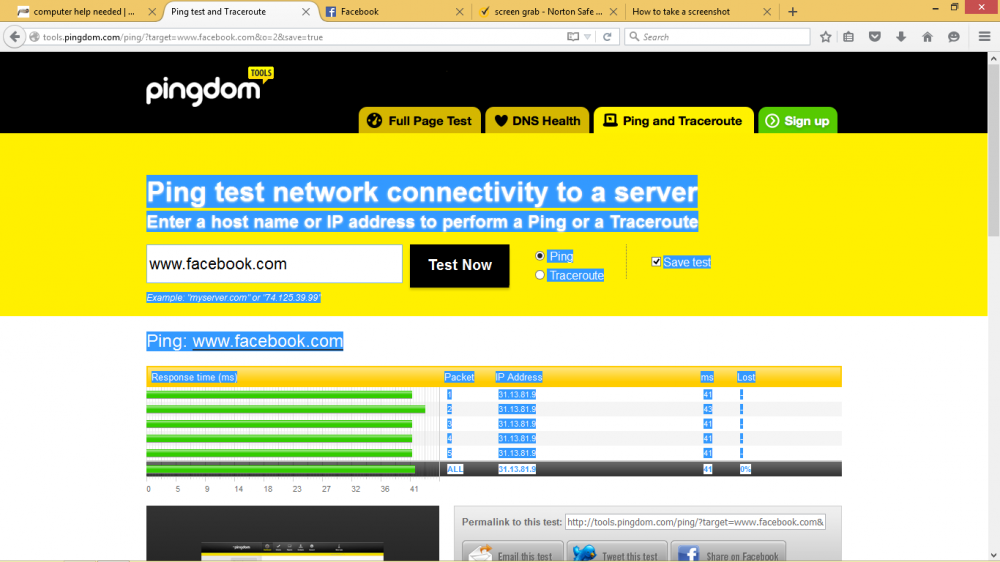
Task: Click the Pingdom Tools logo
Action: pos(210,87)
